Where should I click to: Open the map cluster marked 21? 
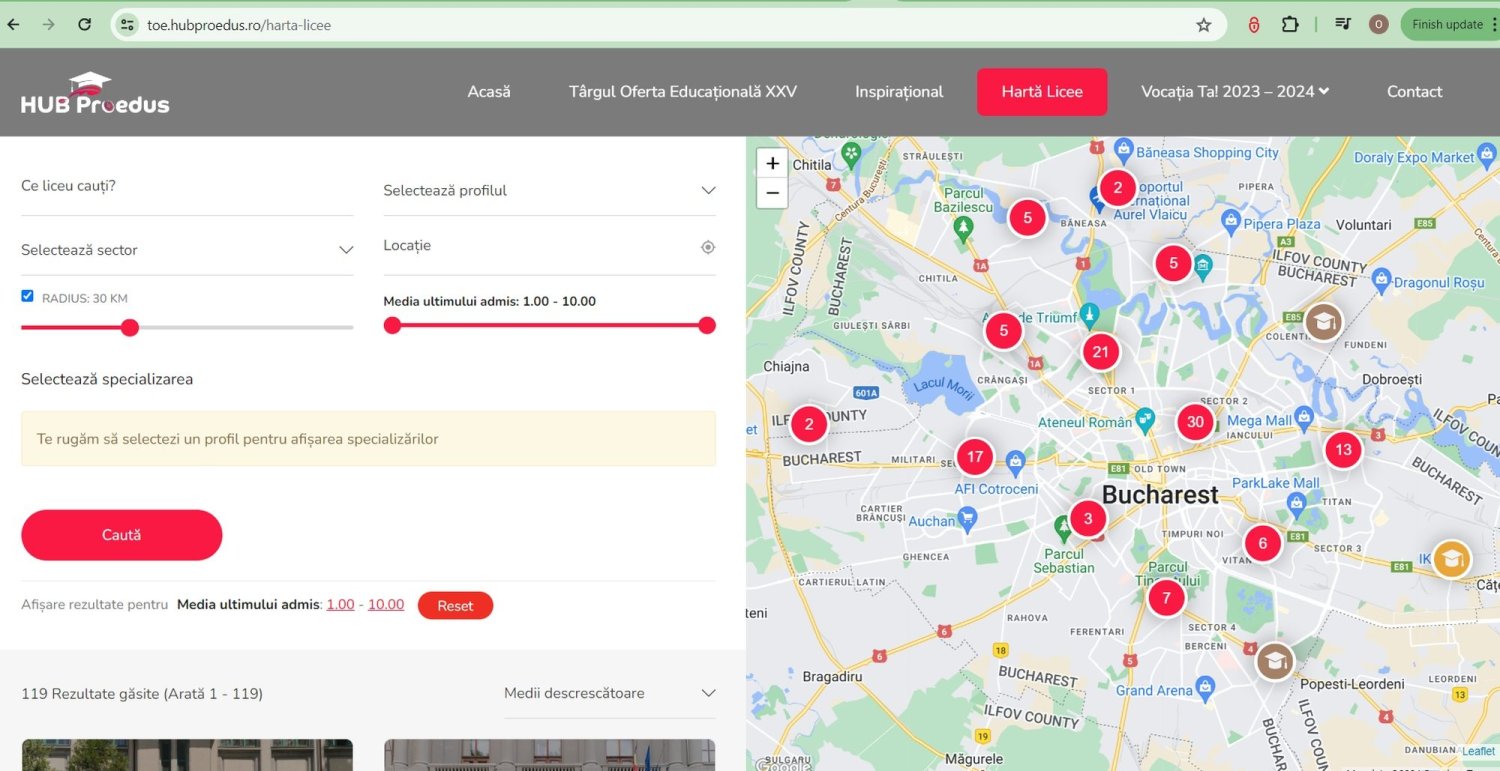[x=1100, y=352]
